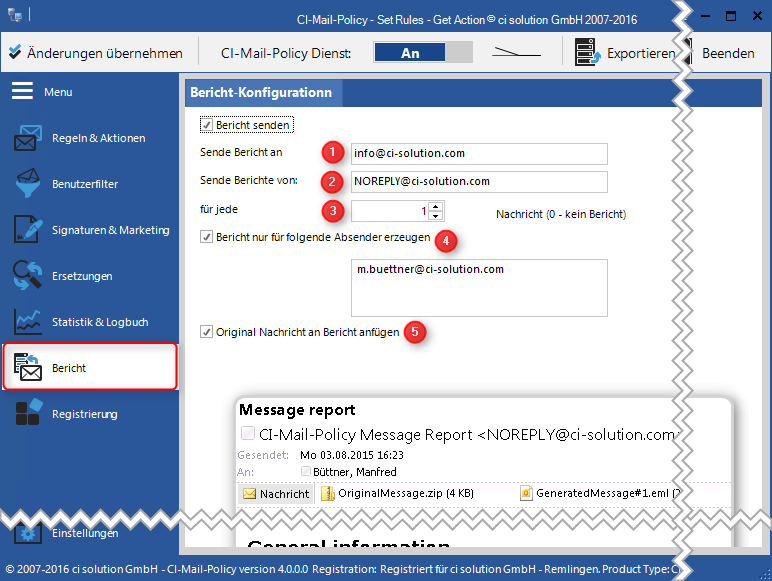Click Änderungen übernehmen button
The width and height of the screenshot is (772, 581).
[x=96, y=53]
